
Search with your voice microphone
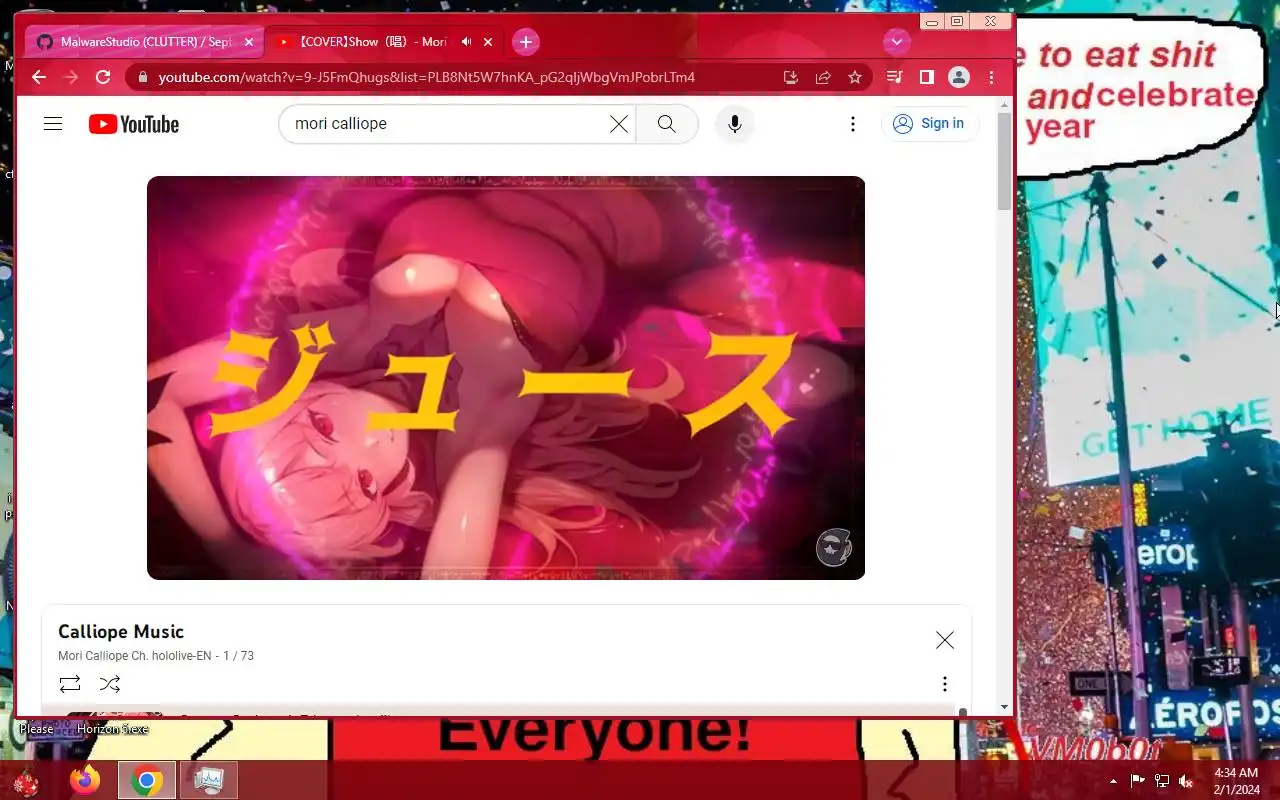tap(735, 124)
